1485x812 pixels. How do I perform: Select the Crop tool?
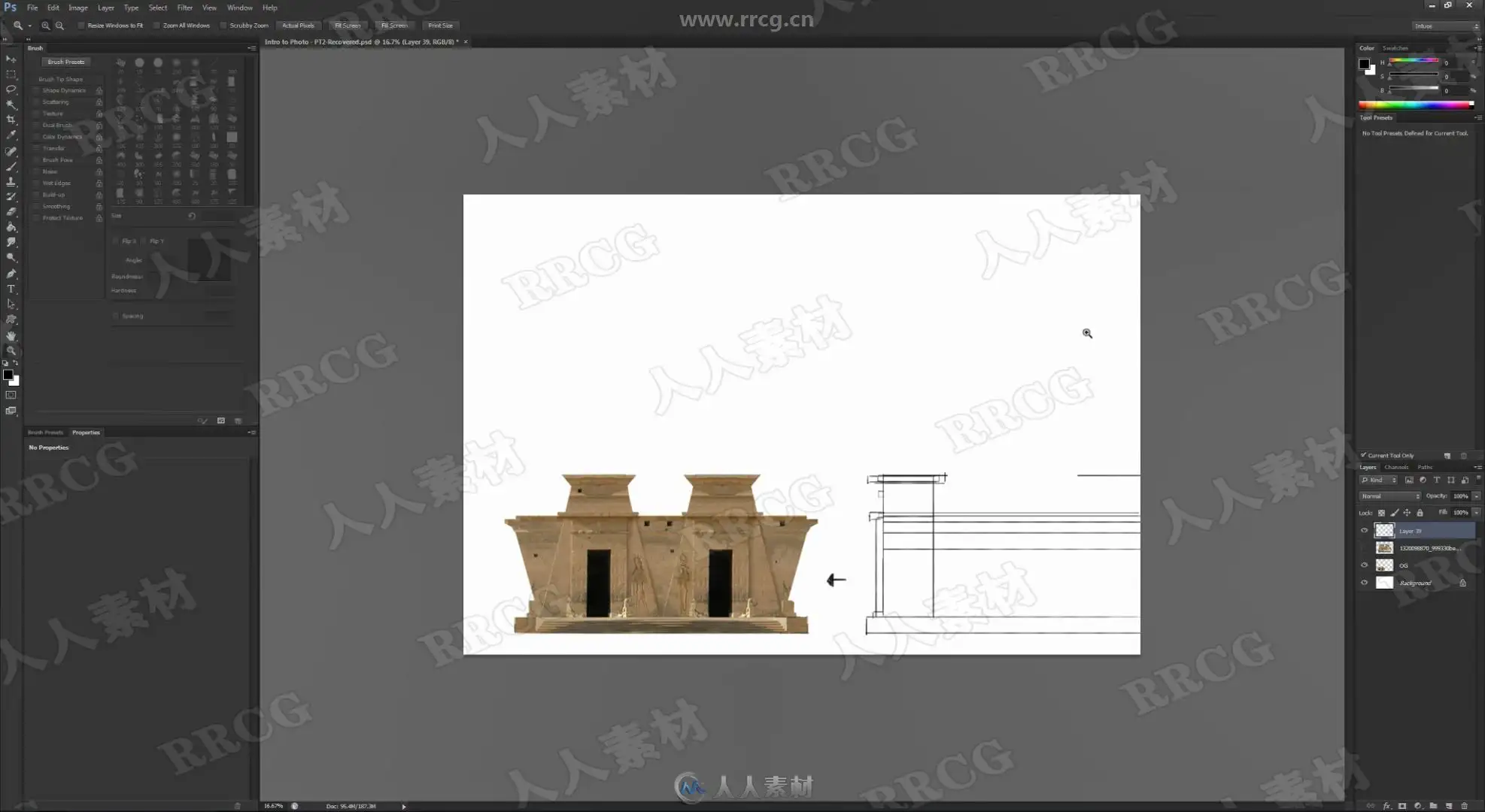point(11,120)
